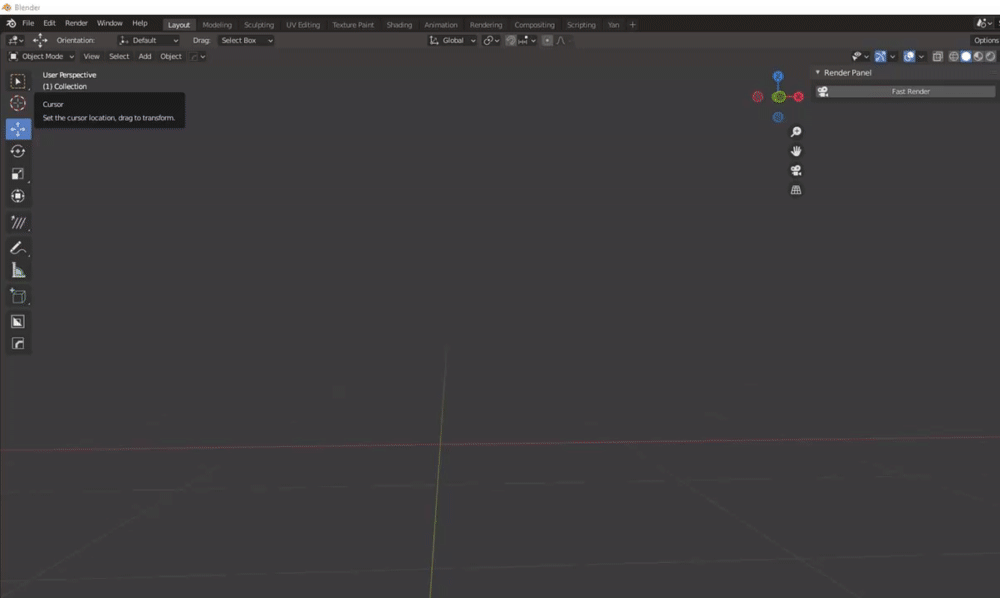Open the viewport Object menu
This screenshot has height=598, width=1000.
tap(171, 57)
